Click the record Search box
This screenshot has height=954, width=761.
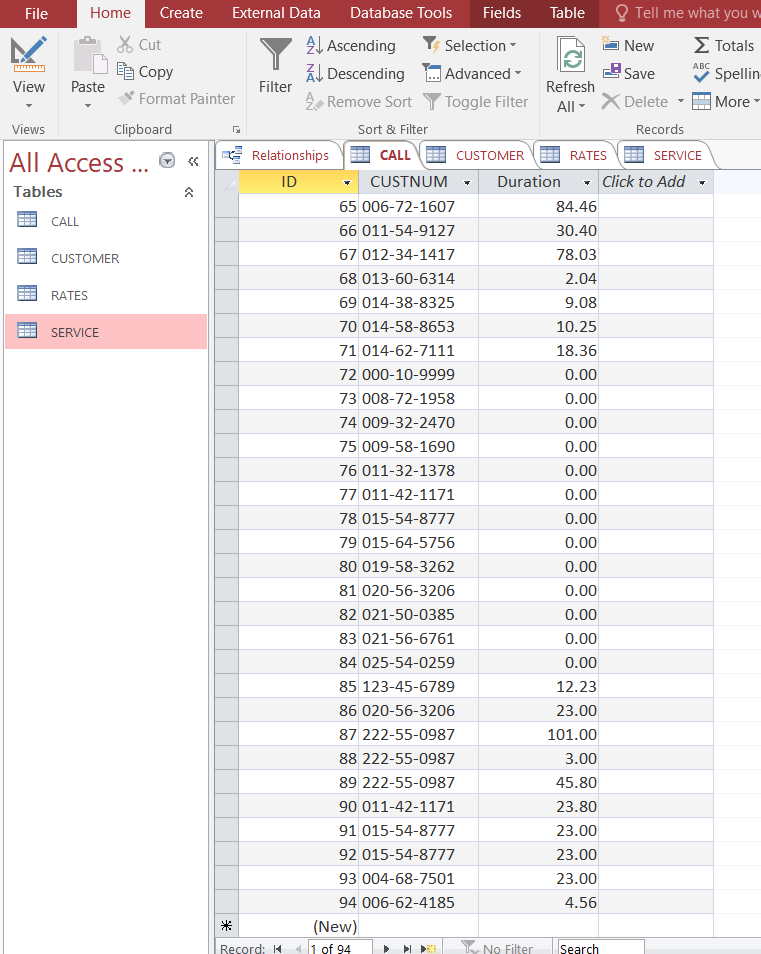[x=600, y=948]
